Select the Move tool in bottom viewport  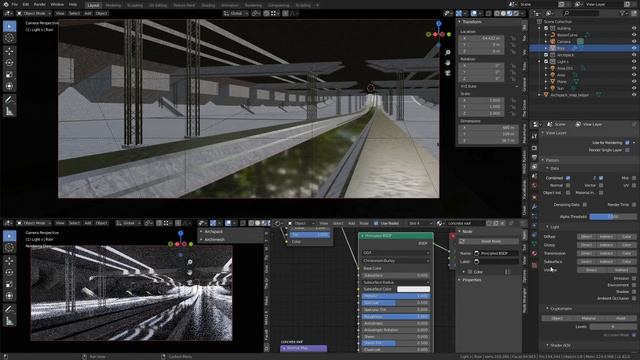point(9,261)
